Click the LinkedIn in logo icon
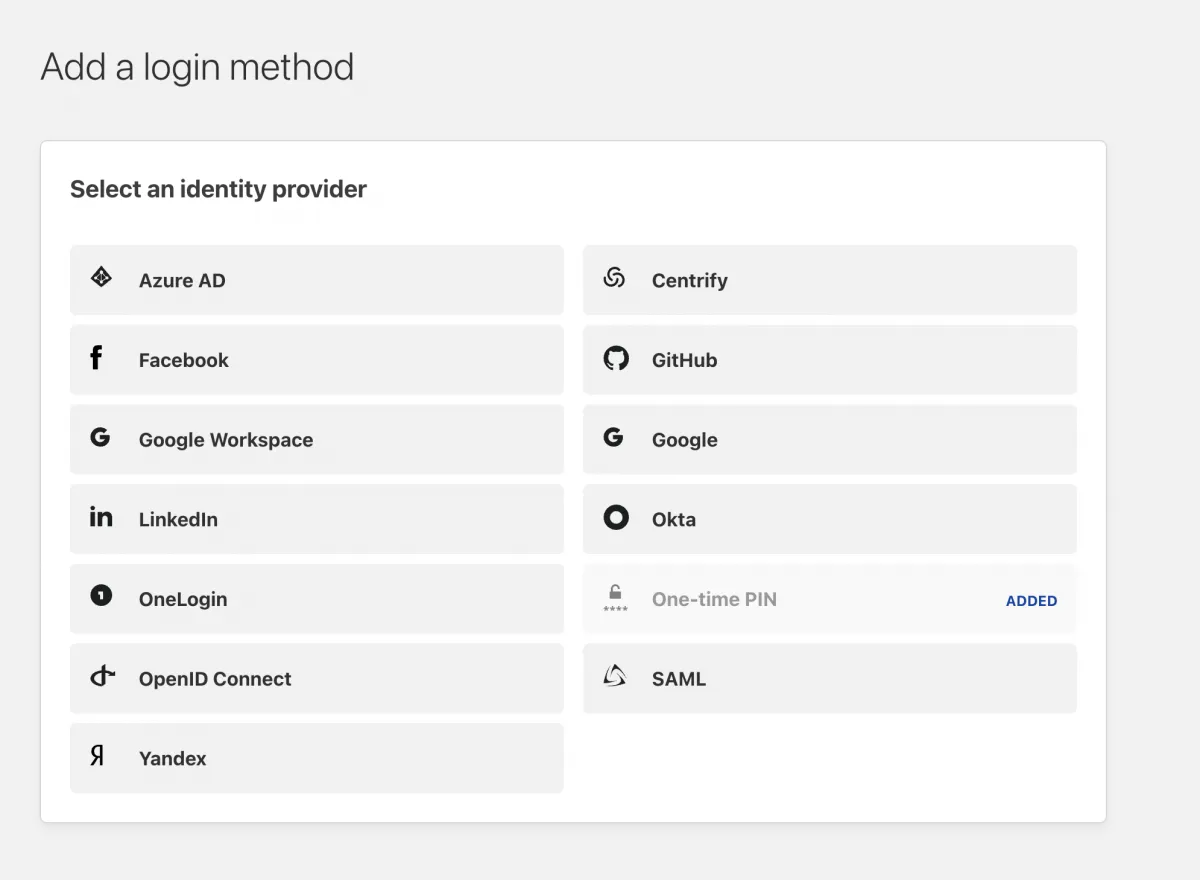Viewport: 1200px width, 880px height. coord(101,517)
